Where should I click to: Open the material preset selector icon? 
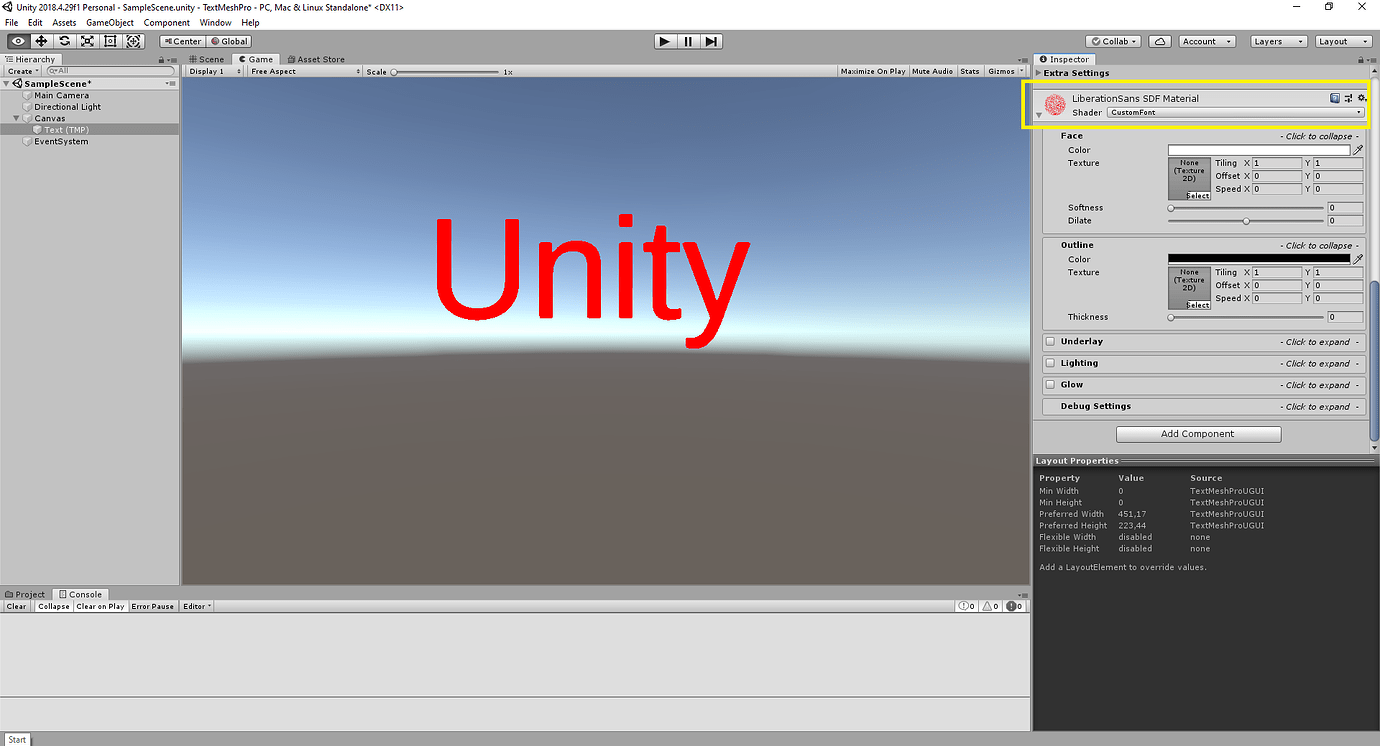(1348, 98)
